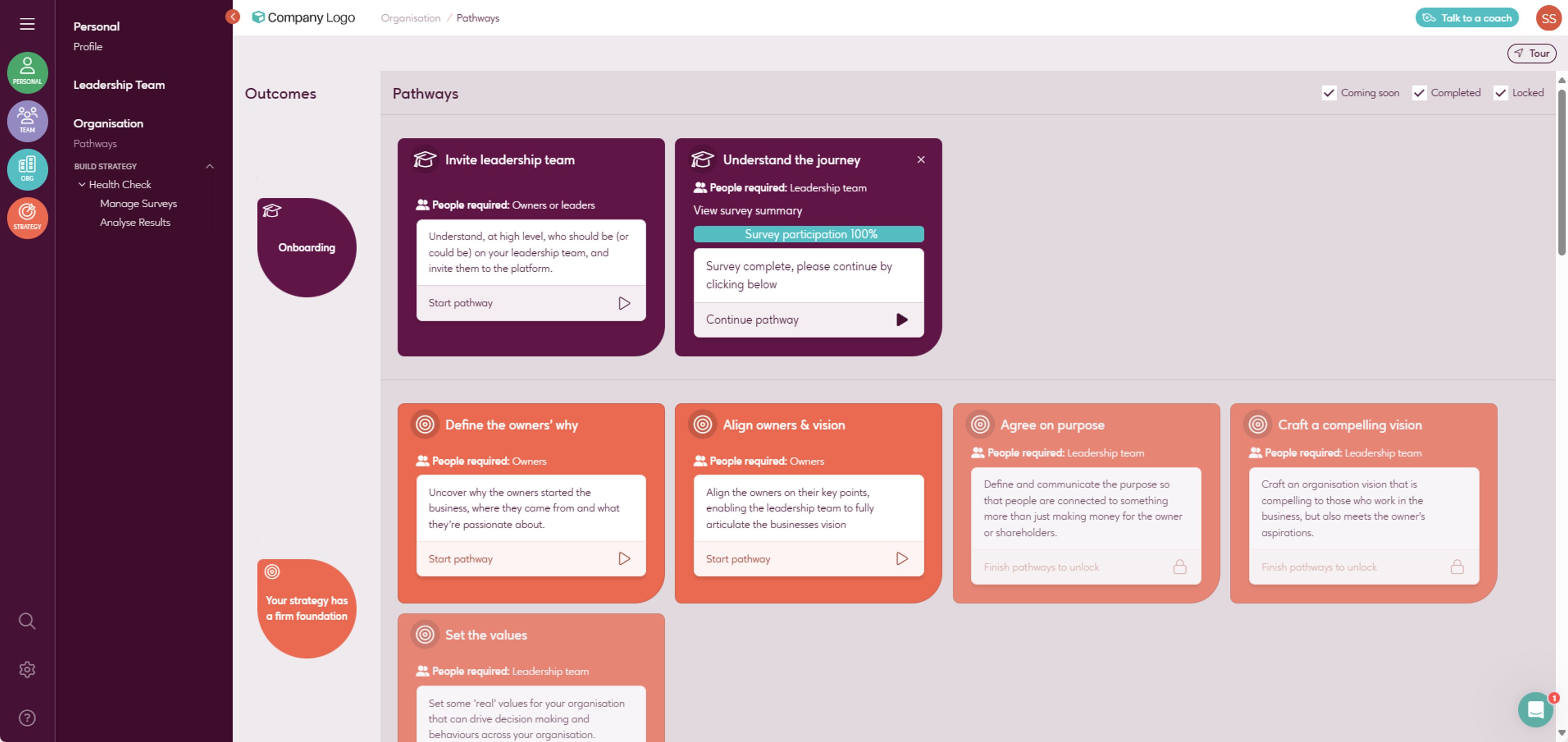Click the Survey participation 100% progress bar

[x=808, y=234]
